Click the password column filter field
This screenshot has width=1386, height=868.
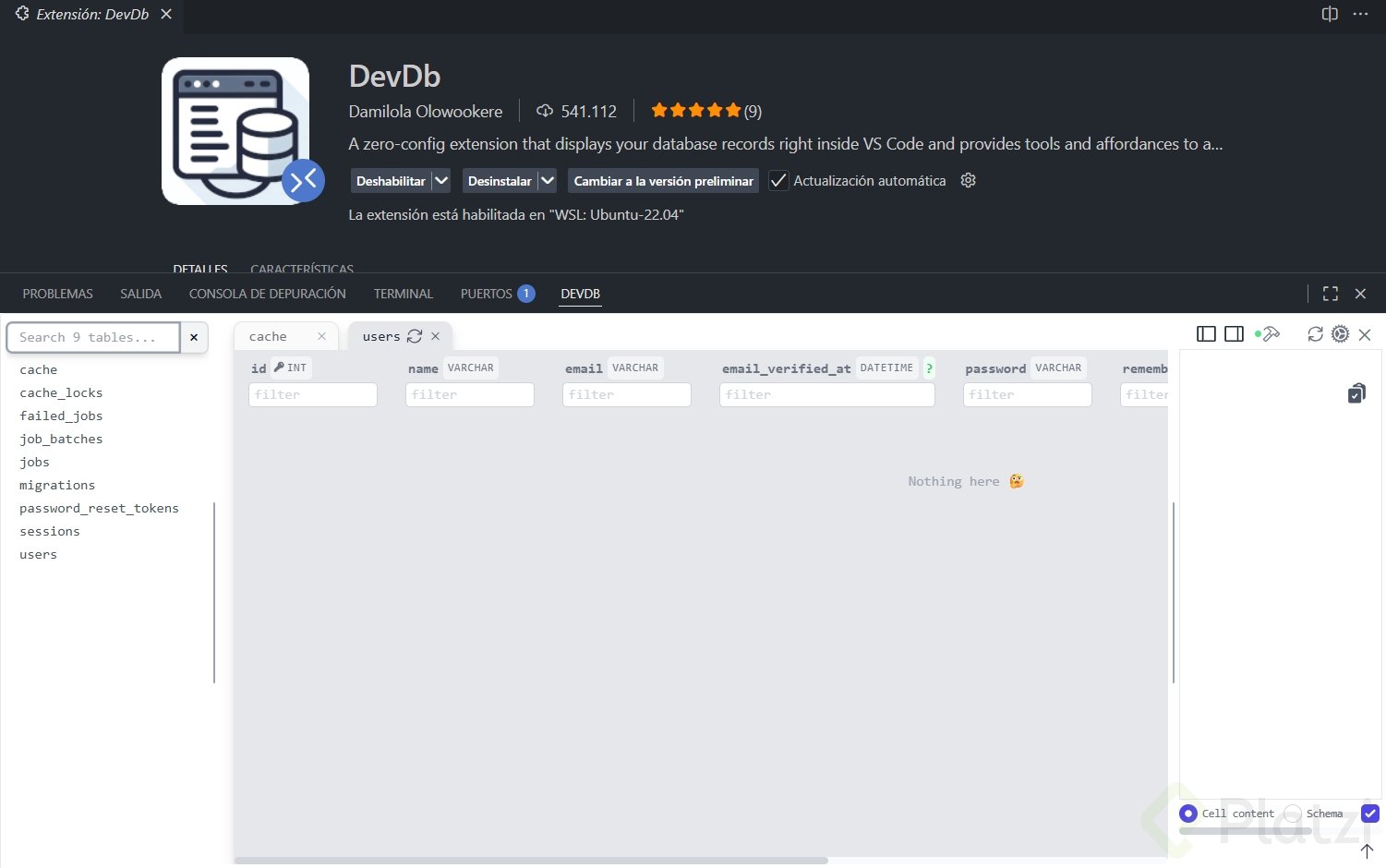pyautogui.click(x=1028, y=394)
